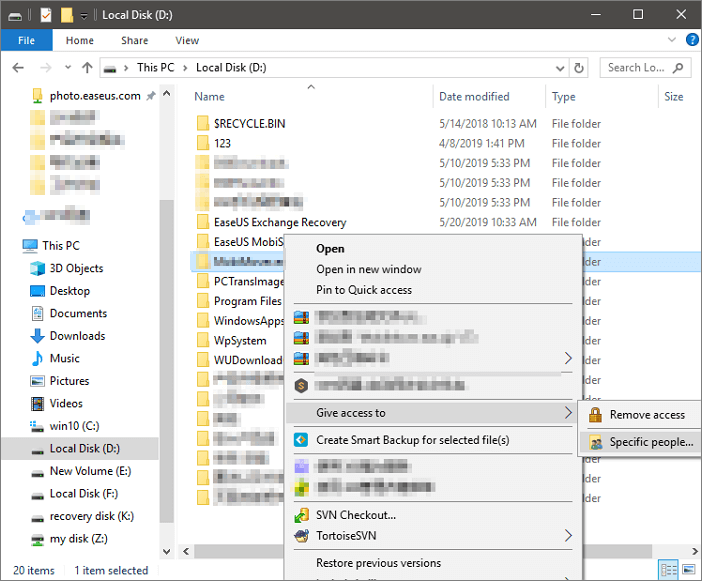The height and width of the screenshot is (581, 702).
Task: Collapse the ribbon using the chevron
Action: tap(669, 41)
